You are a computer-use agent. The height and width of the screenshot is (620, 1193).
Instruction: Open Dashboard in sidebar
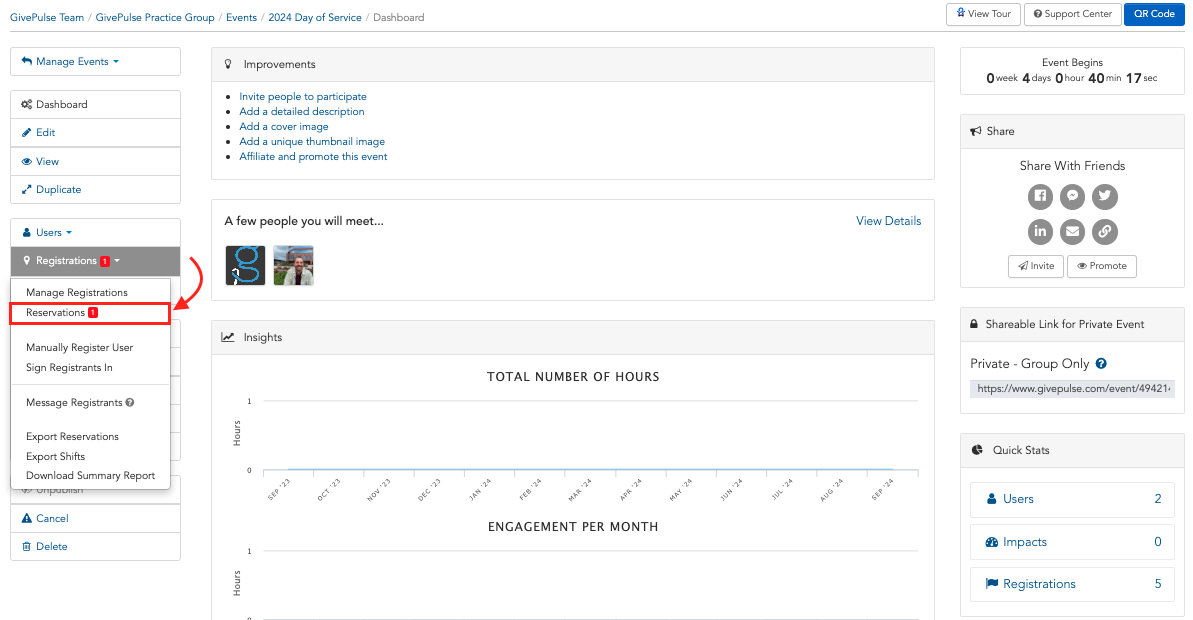(95, 105)
